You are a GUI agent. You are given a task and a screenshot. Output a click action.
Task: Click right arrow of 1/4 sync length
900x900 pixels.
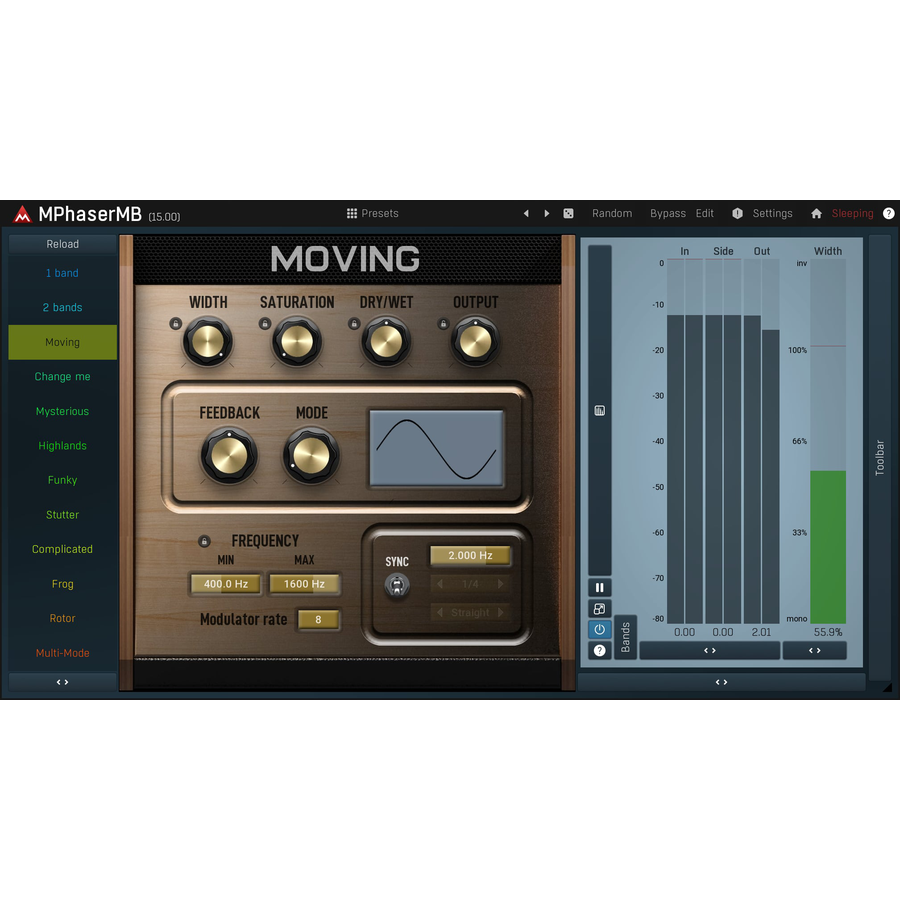click(501, 584)
